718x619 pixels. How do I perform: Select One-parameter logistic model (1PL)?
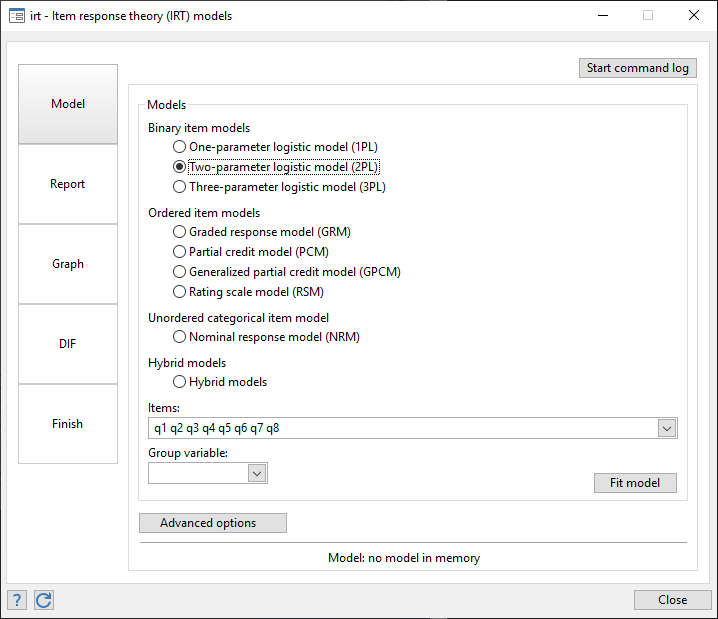pos(180,147)
